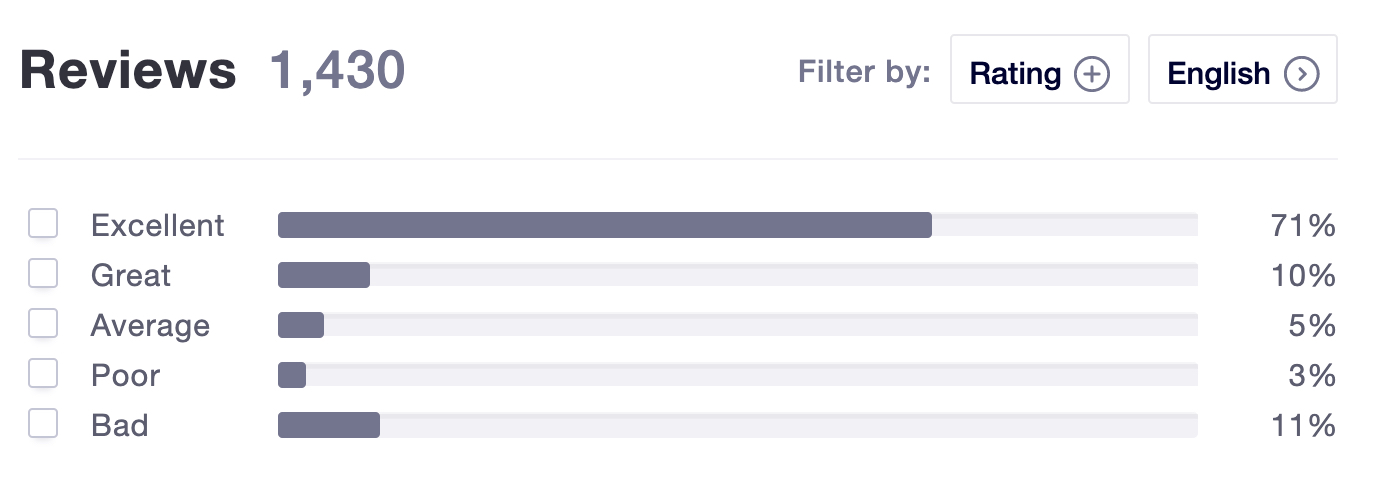This screenshot has width=1378, height=486.
Task: Click the Excellent rating label
Action: (x=158, y=226)
